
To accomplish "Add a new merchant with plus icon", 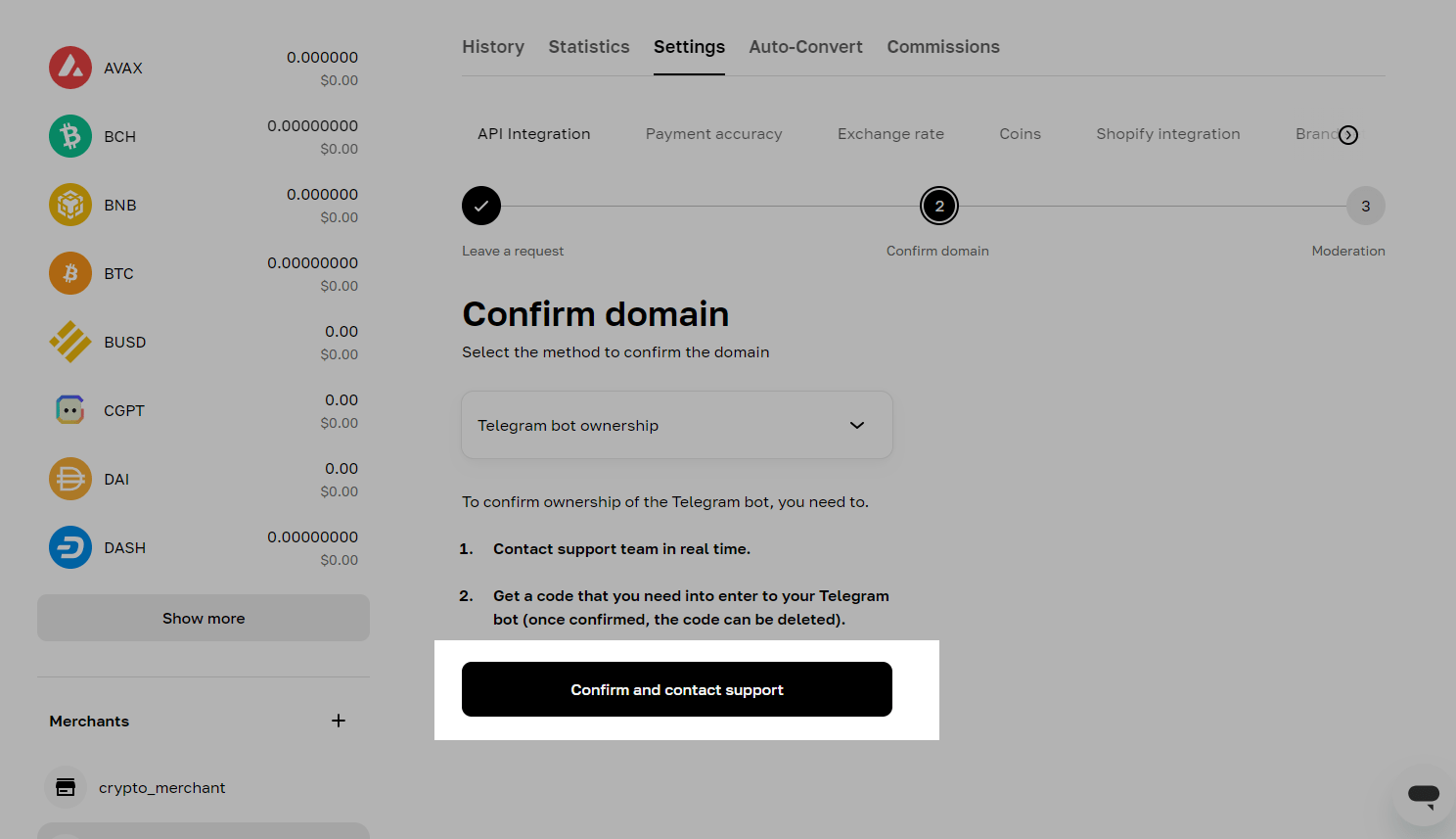I will point(339,721).
